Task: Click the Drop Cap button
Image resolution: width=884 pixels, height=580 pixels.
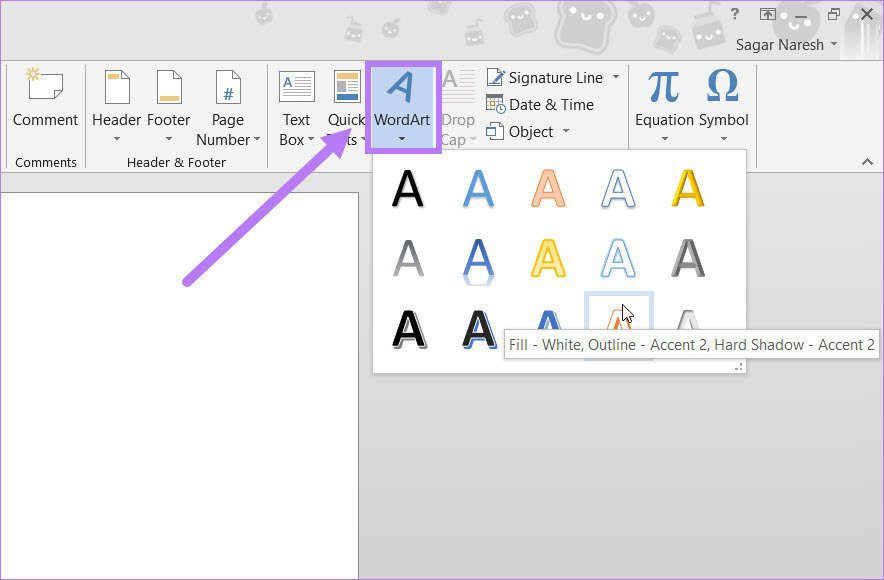Action: coord(458,107)
